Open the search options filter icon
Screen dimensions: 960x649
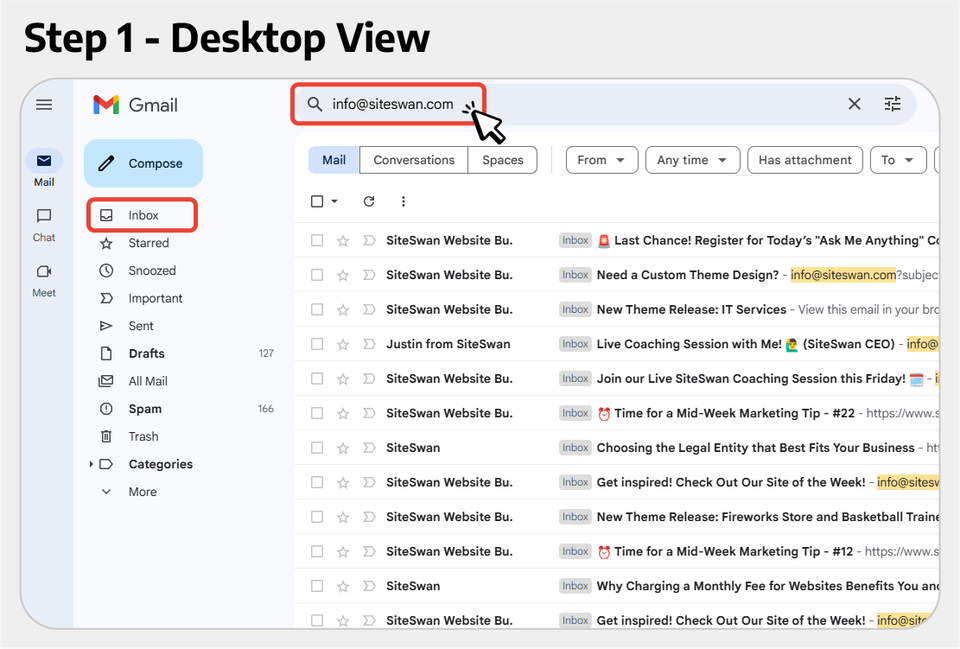pos(893,104)
